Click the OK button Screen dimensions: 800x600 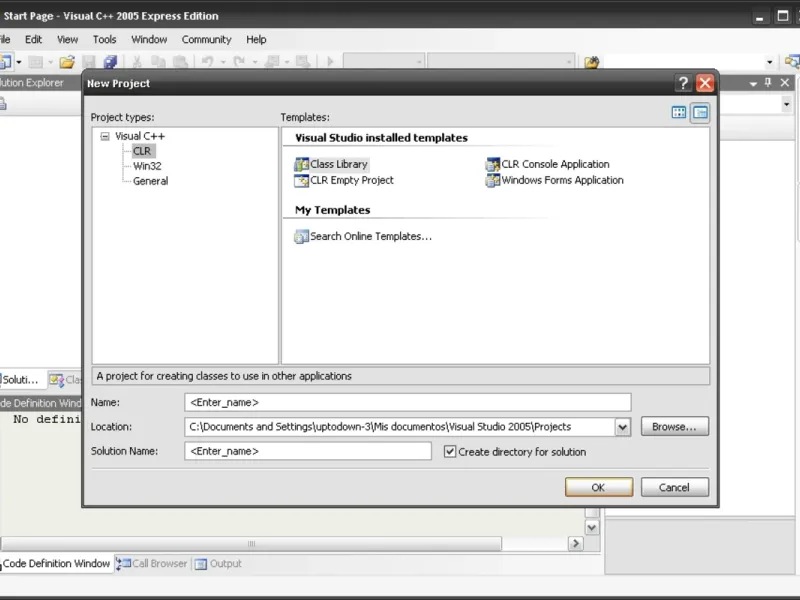[x=598, y=487]
